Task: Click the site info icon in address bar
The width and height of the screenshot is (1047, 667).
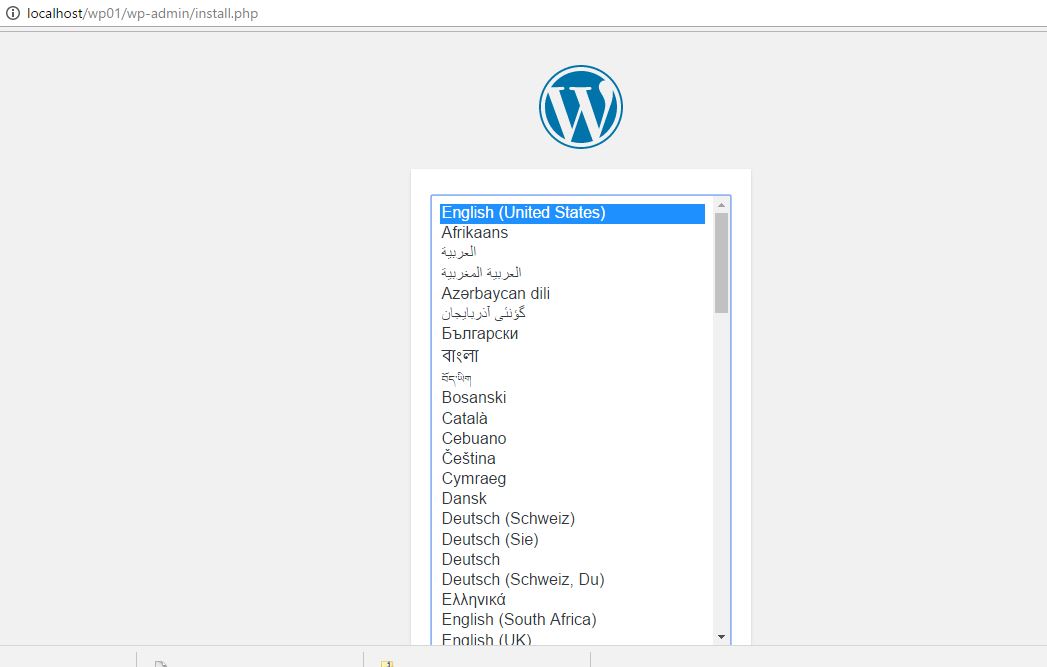Action: [x=13, y=13]
